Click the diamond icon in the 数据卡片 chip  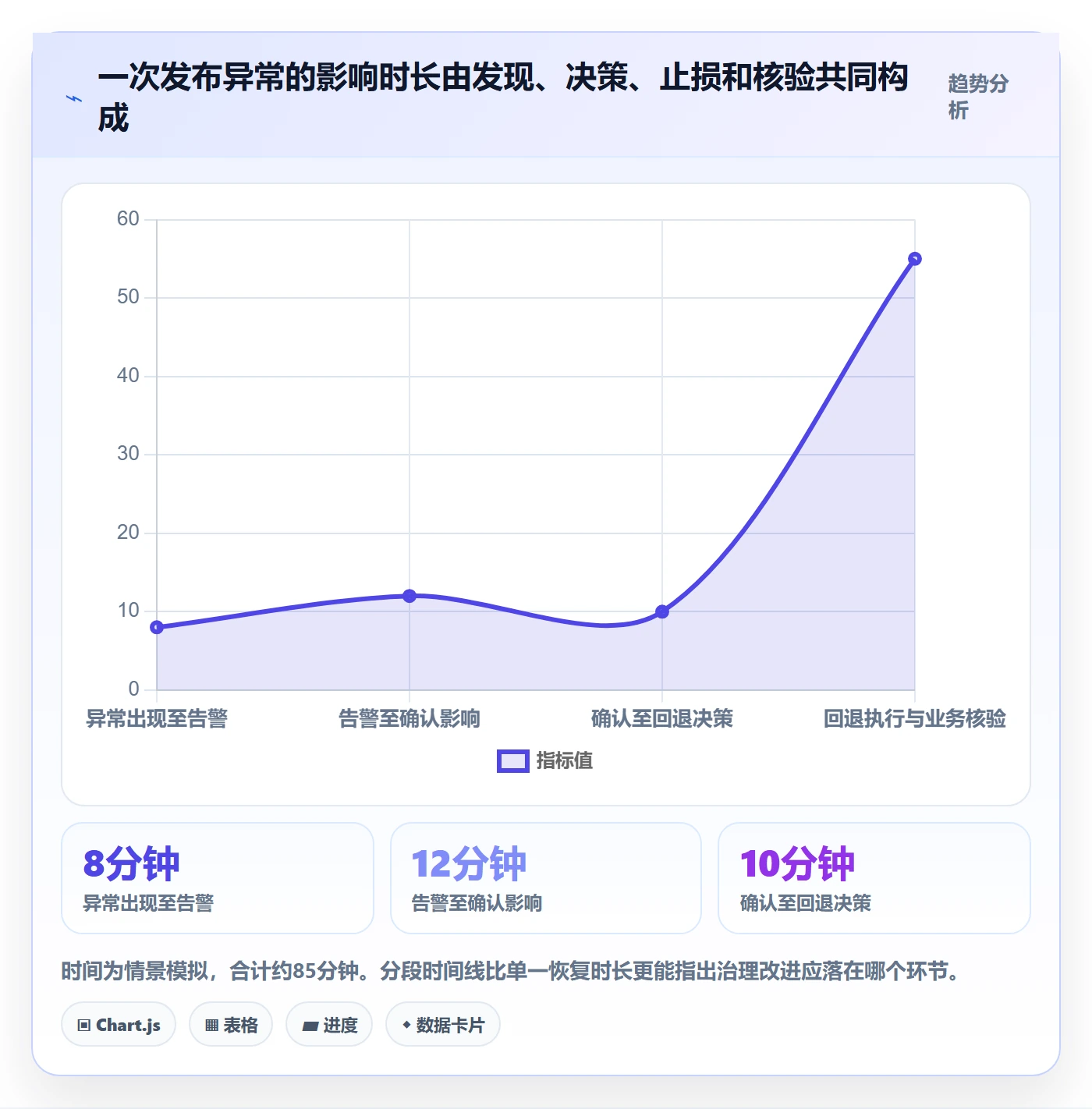[406, 1025]
